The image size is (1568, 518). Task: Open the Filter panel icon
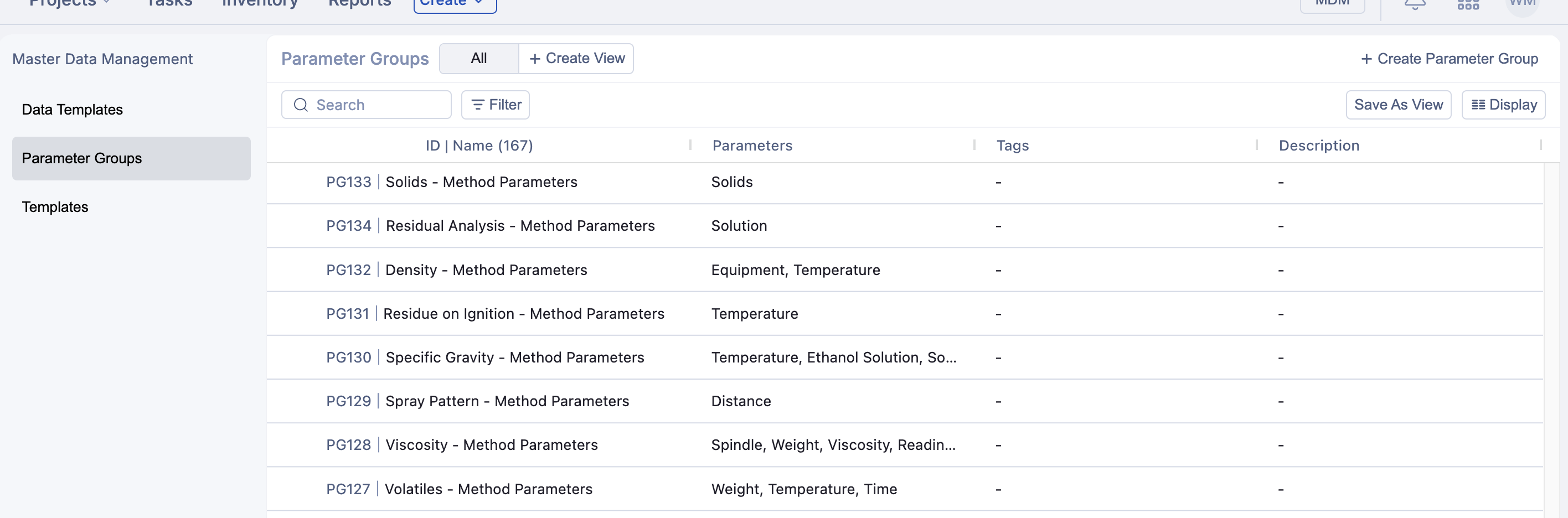click(x=478, y=105)
